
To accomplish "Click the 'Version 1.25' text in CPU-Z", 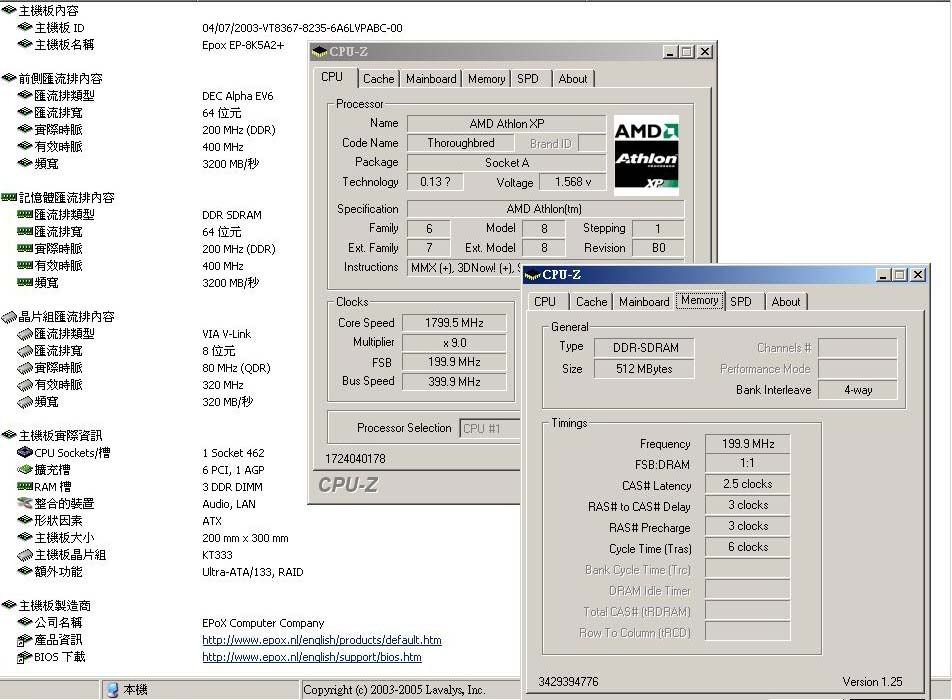I will coord(872,682).
